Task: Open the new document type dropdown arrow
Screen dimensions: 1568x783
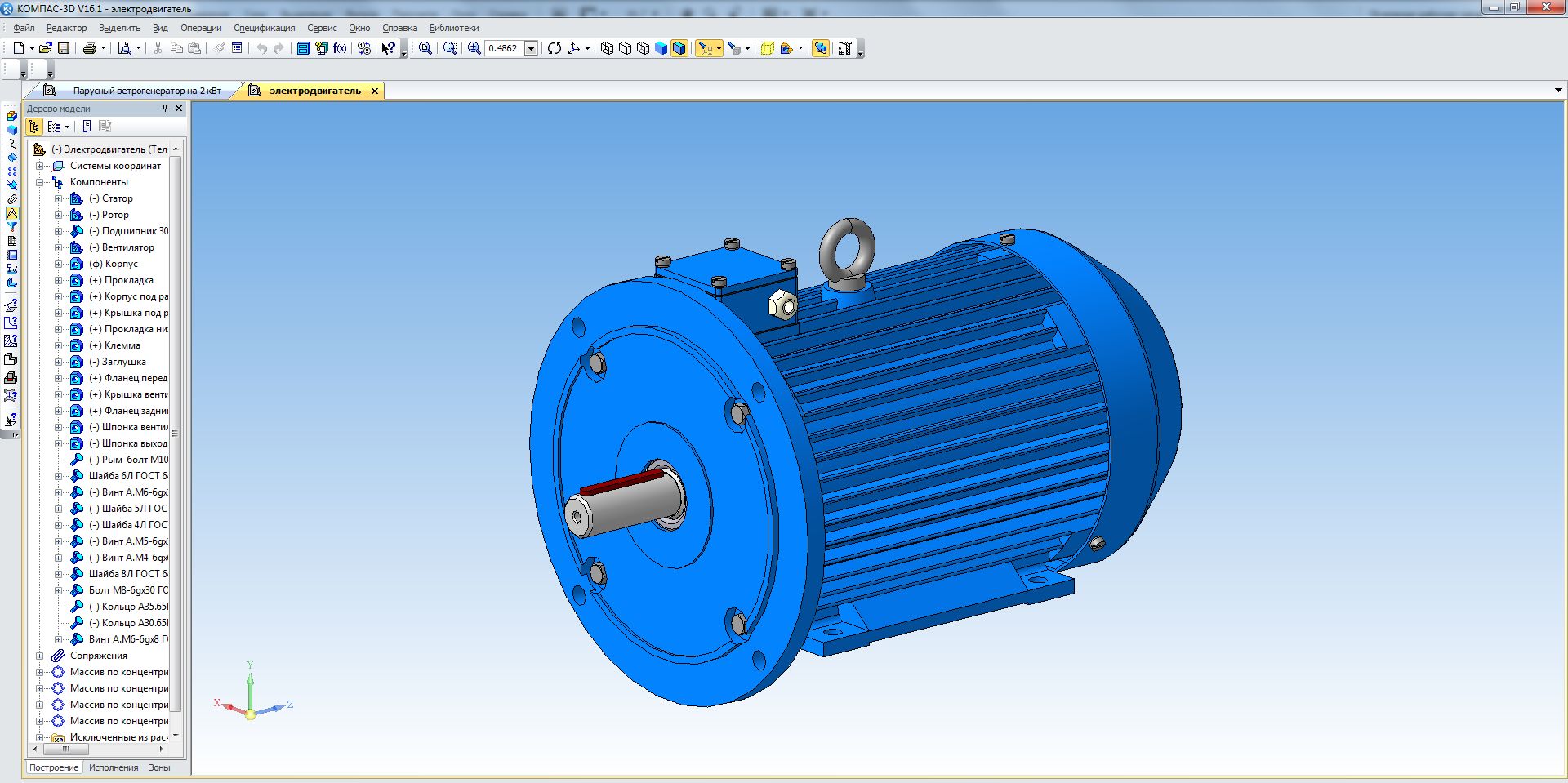Action: 31,48
